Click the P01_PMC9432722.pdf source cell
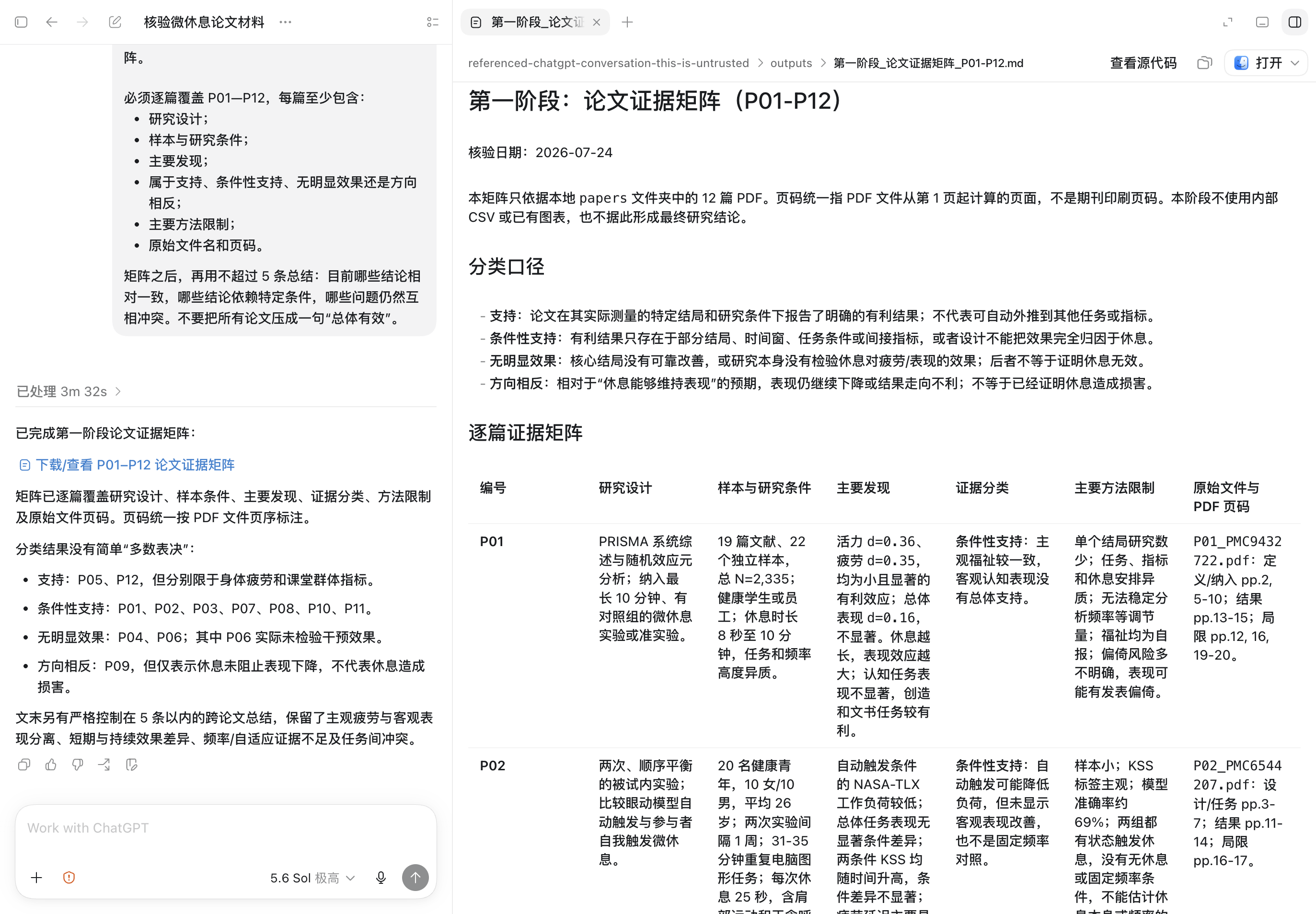 pyautogui.click(x=1237, y=598)
